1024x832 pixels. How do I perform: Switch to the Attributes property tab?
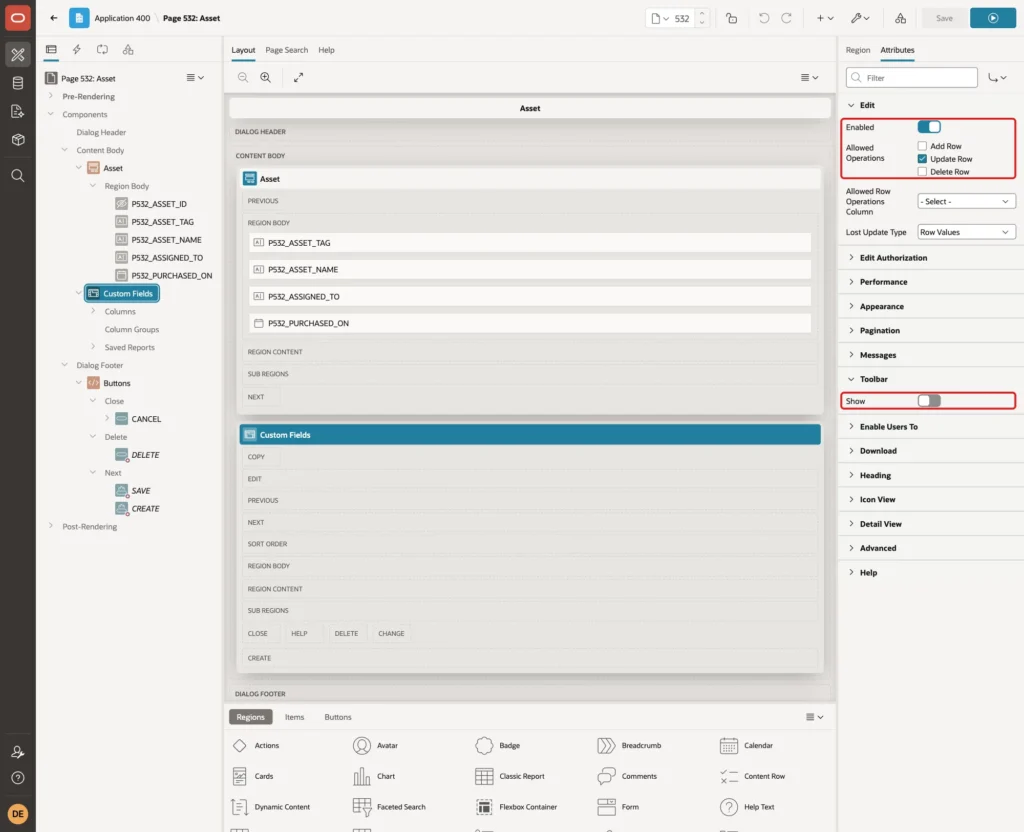click(x=897, y=50)
